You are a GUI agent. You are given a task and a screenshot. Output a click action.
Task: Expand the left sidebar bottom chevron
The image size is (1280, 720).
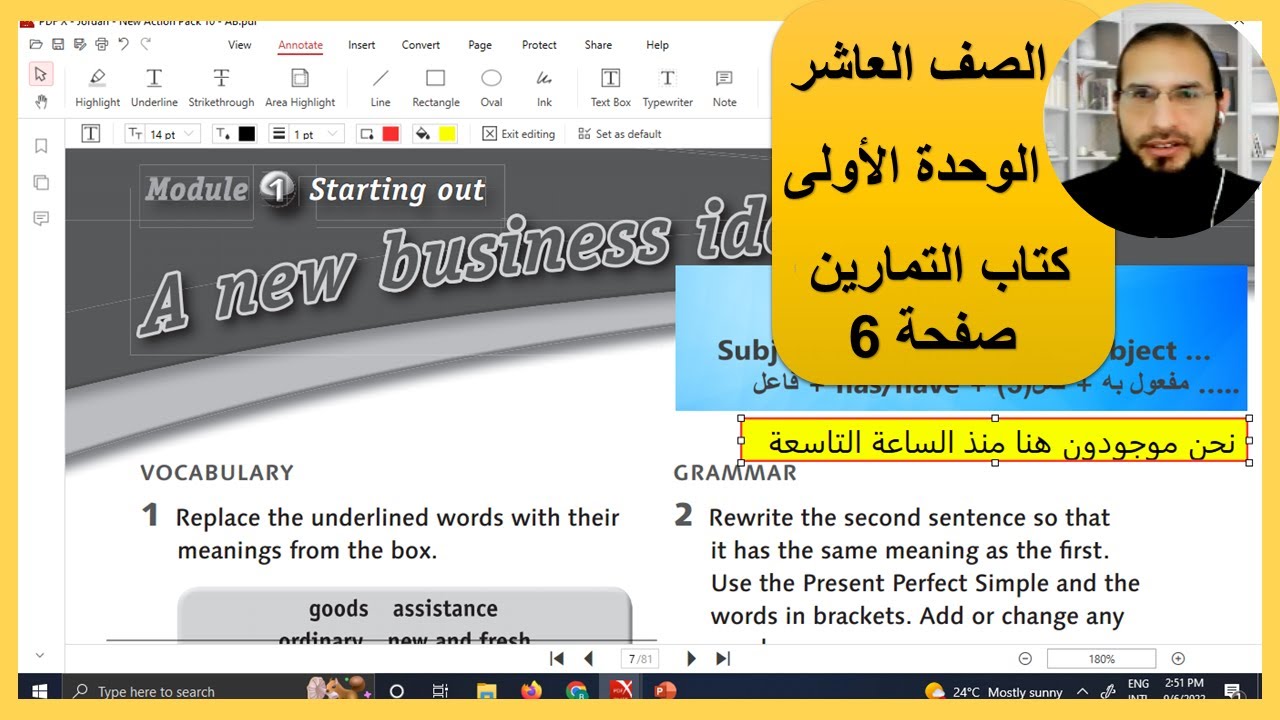pos(40,656)
